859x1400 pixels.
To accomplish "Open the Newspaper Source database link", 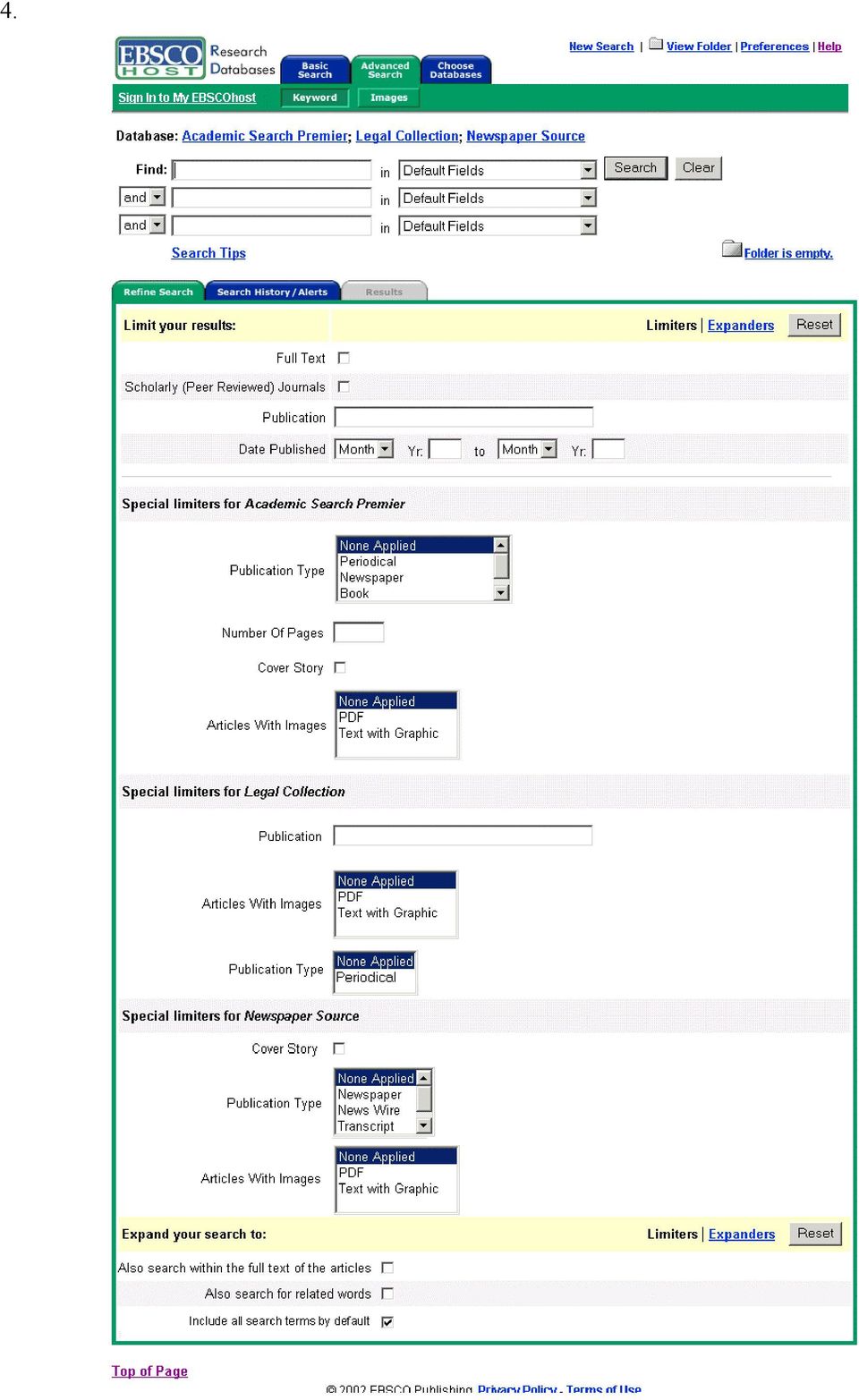I will point(525,136).
